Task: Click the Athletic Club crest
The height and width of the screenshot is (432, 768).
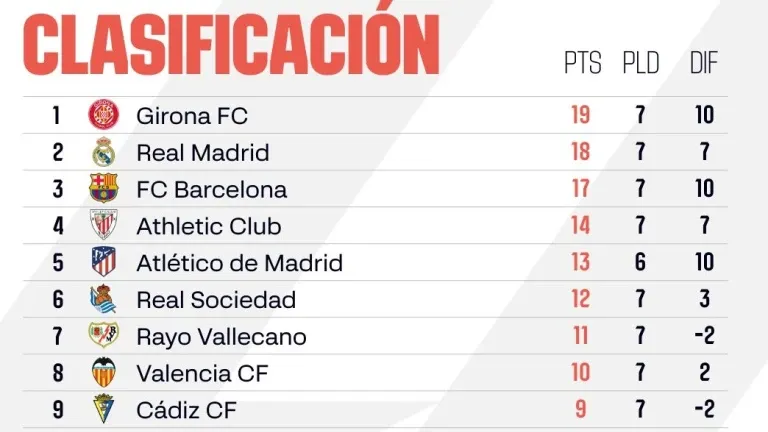Action: click(103, 226)
